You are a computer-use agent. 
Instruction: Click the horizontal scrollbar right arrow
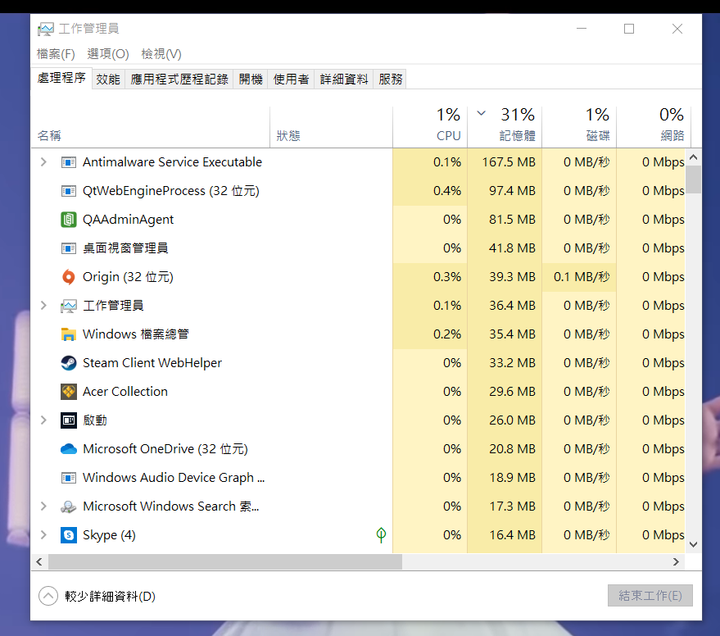coord(676,562)
